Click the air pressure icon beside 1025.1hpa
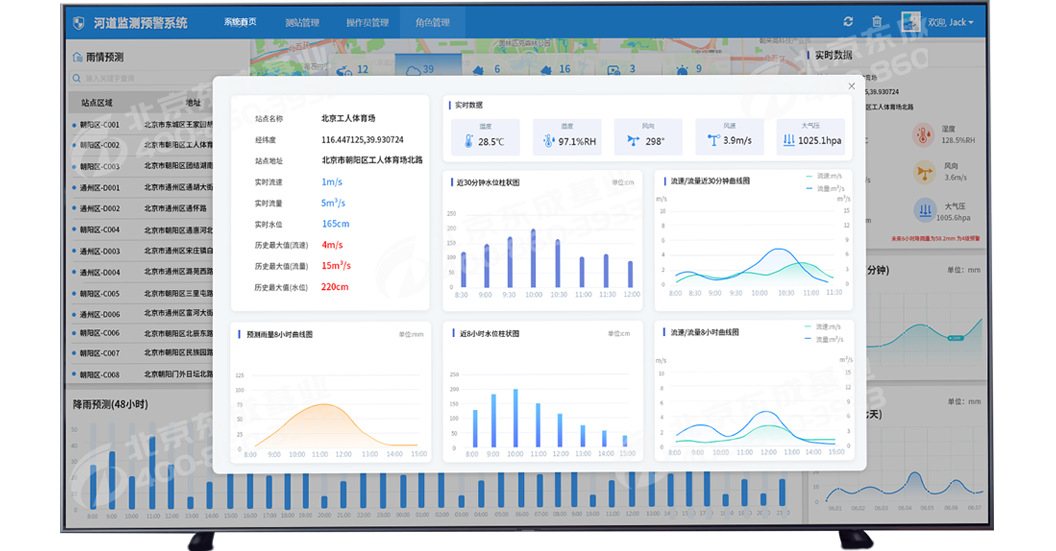The image size is (1056, 551). tap(788, 141)
